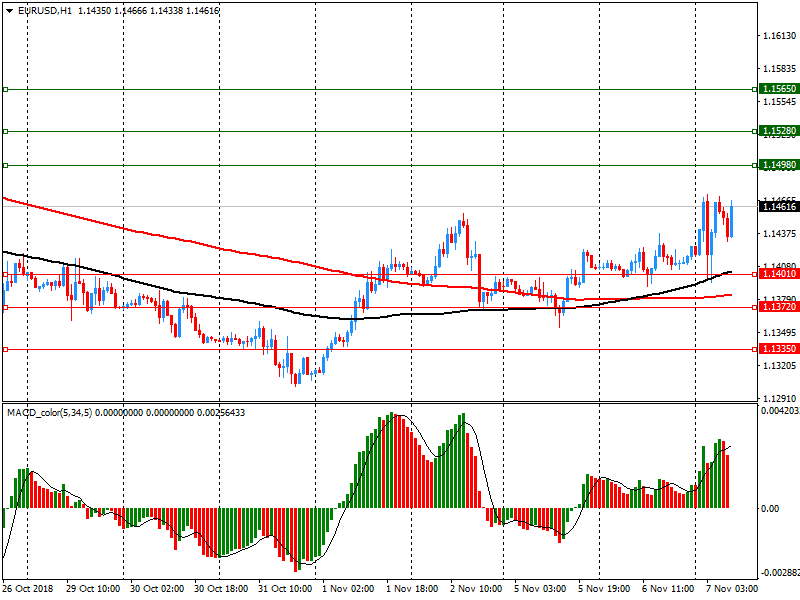Viewport: 800px width, 600px height.
Task: Click the 1 Nov 02:00 time axis label
Action: [350, 590]
